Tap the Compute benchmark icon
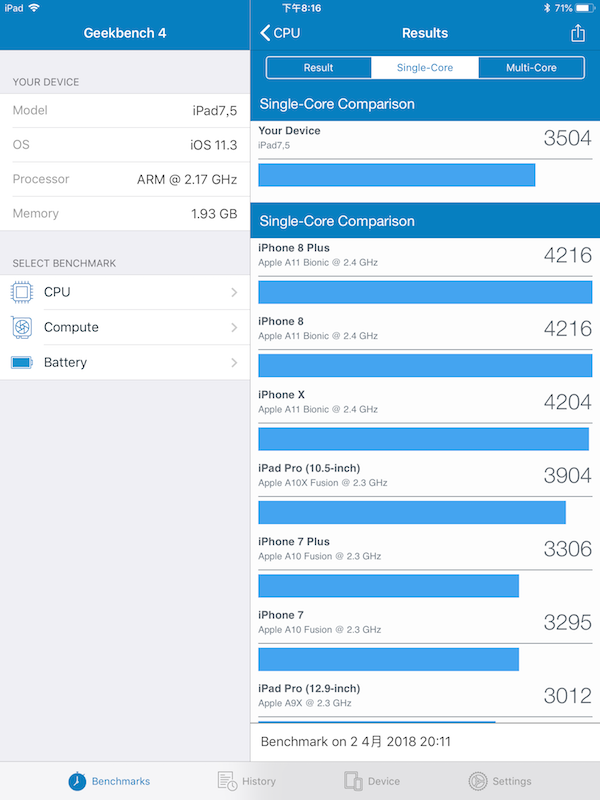Screen dimensions: 600x800 [22, 327]
